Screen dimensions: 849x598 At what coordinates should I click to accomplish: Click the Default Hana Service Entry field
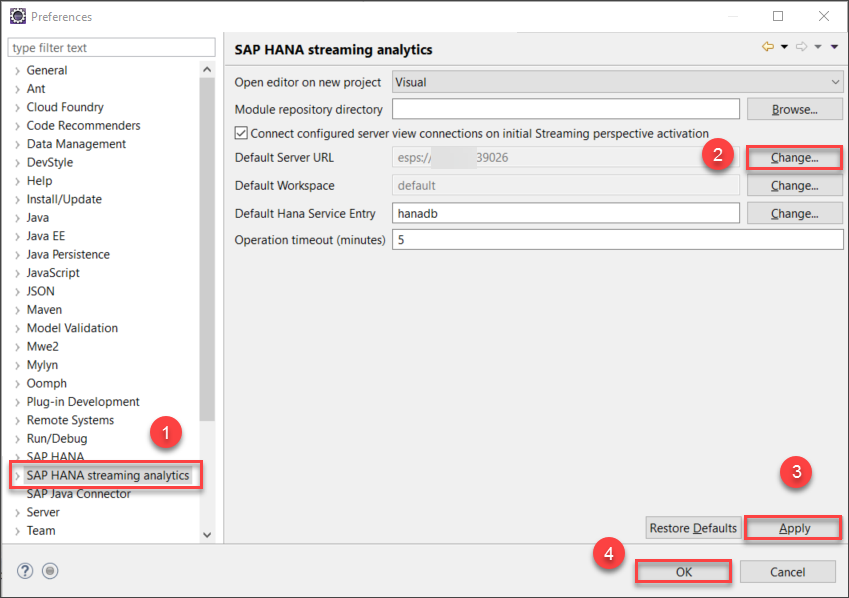point(566,213)
